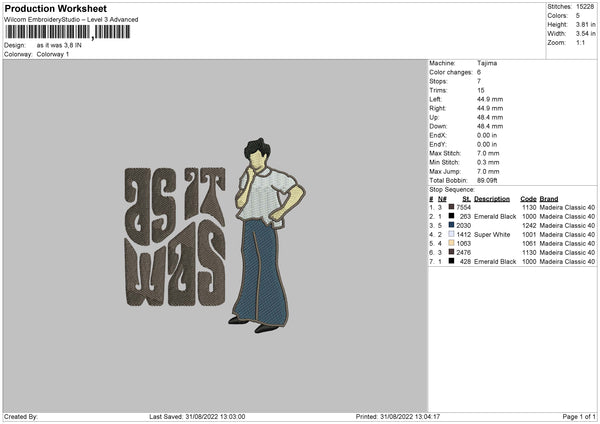This screenshot has height=424, width=600.
Task: Select the brown swatch in the 2476 stitch row
Action: coord(452,252)
